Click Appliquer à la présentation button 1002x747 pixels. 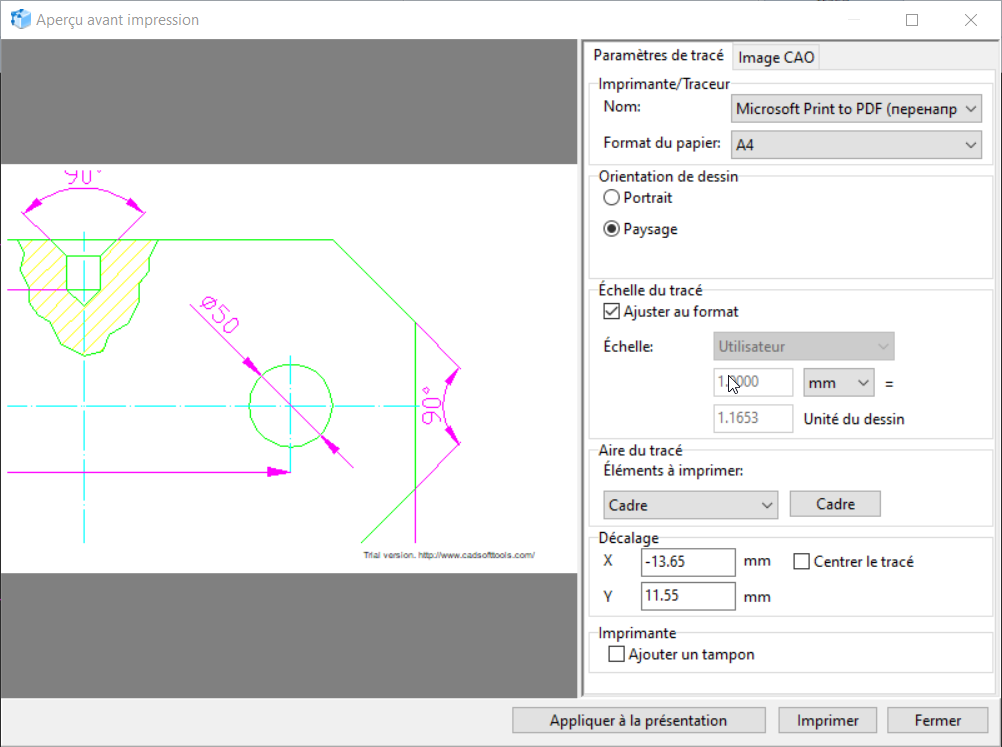(x=638, y=720)
